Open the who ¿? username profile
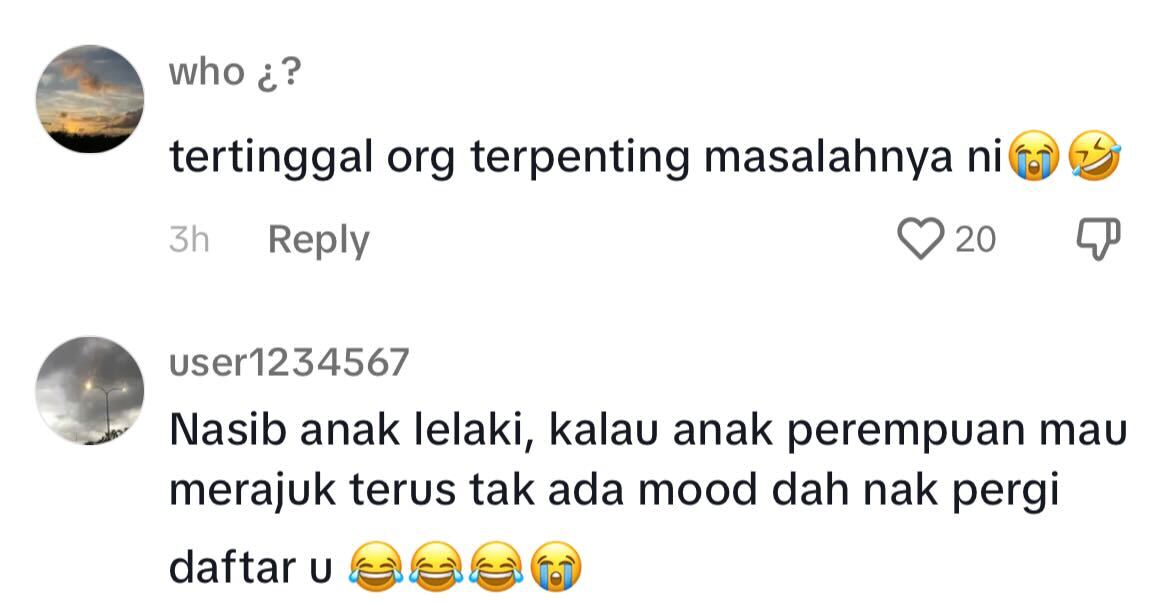Viewport: 1170px width, 604px height. [234, 72]
